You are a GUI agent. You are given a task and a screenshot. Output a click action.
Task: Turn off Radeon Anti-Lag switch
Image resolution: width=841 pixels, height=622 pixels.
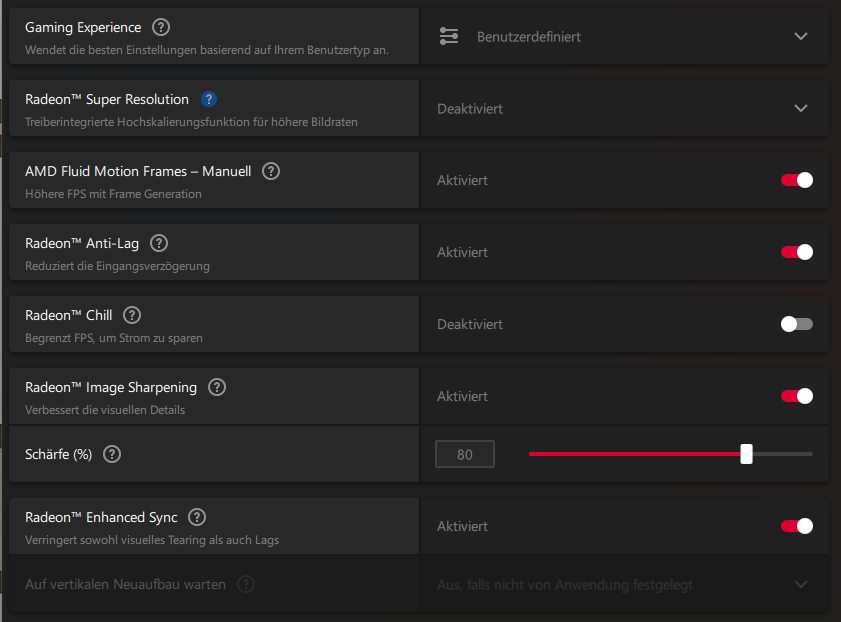(x=797, y=252)
